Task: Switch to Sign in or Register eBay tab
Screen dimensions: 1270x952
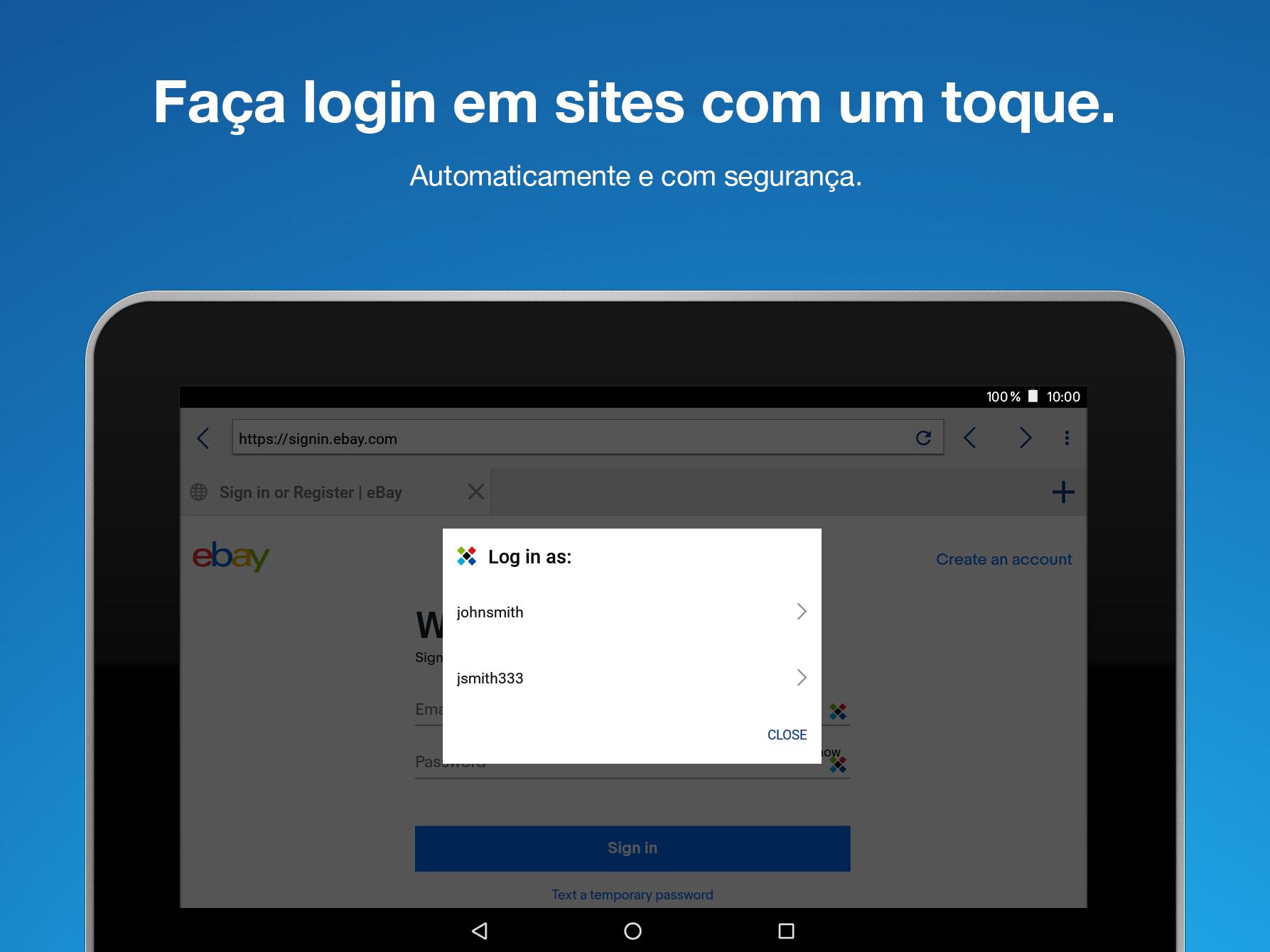Action: (311, 492)
